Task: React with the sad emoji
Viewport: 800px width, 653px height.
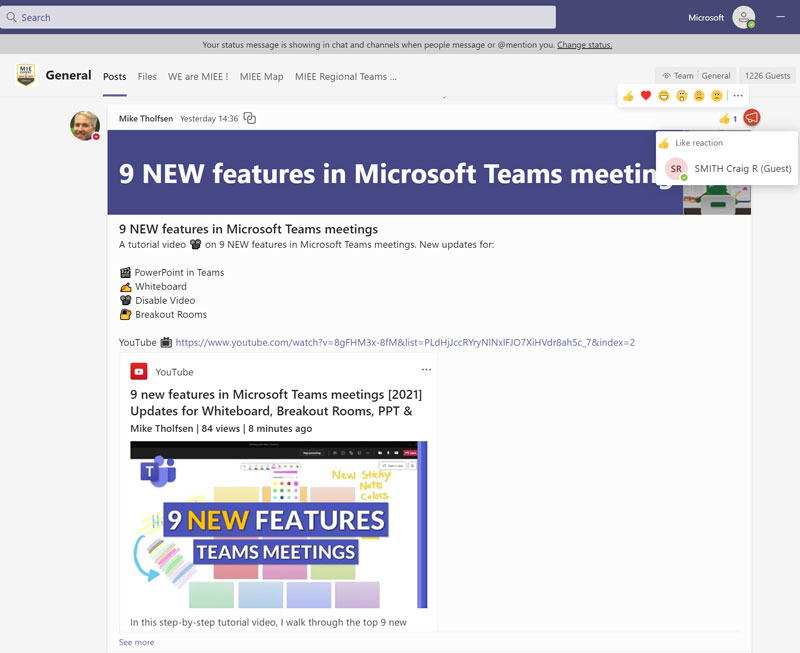Action: pyautogui.click(x=699, y=95)
